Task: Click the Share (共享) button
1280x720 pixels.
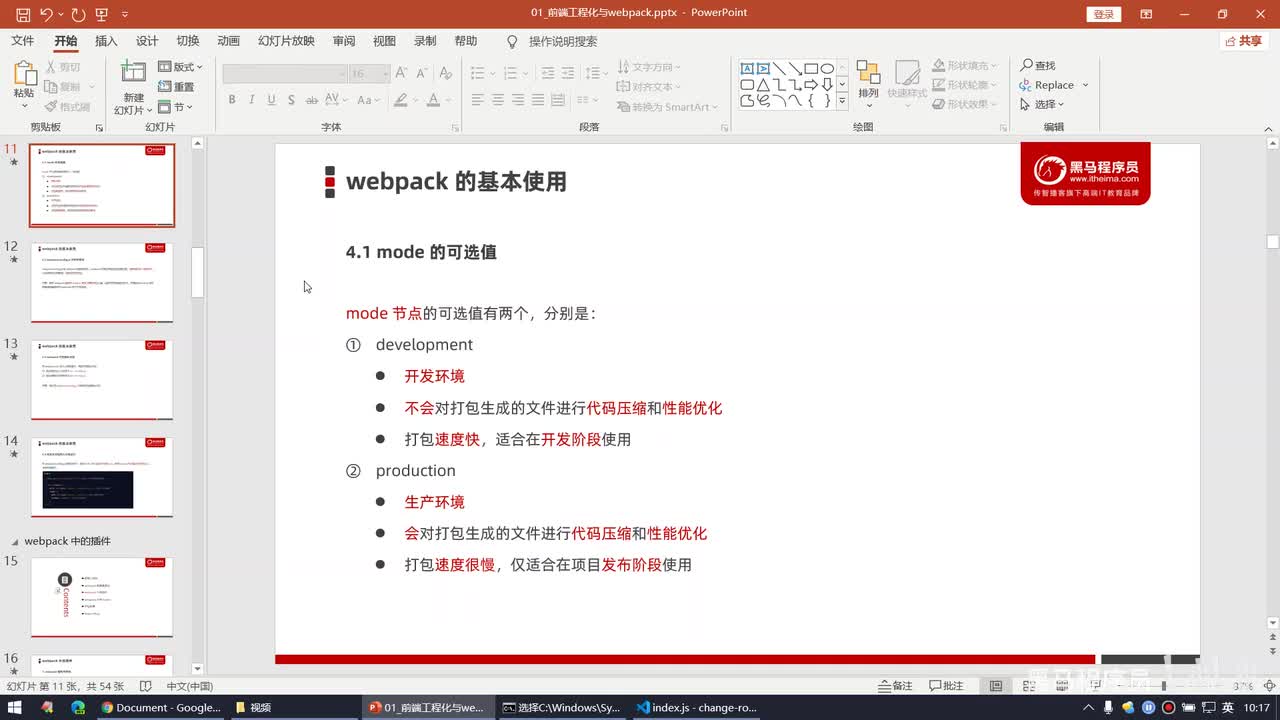Action: click(x=1244, y=41)
